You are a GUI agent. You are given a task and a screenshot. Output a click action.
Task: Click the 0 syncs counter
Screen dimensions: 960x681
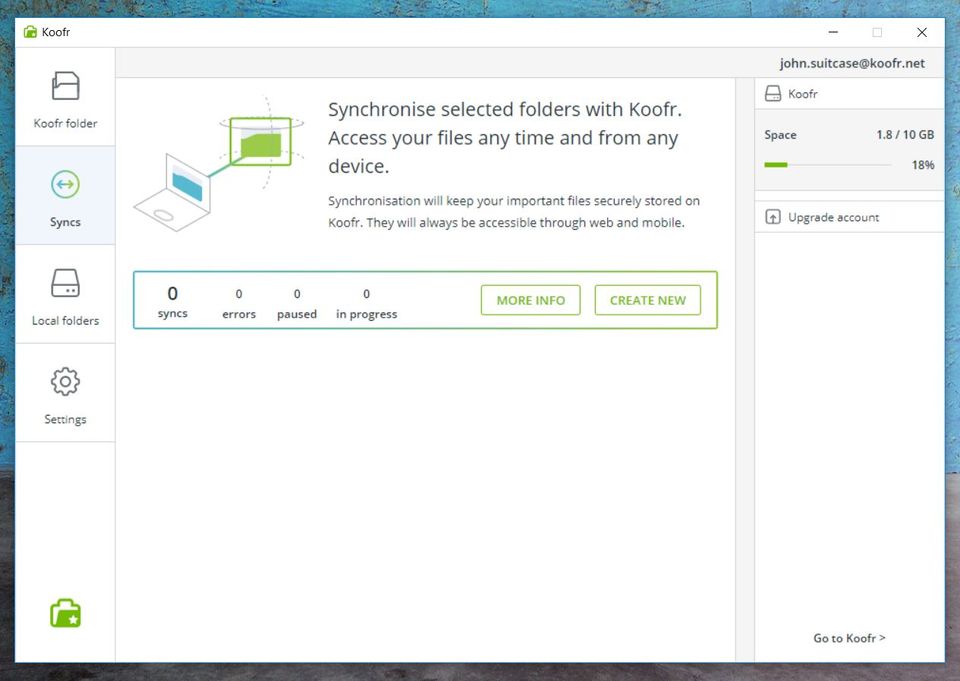pos(173,302)
